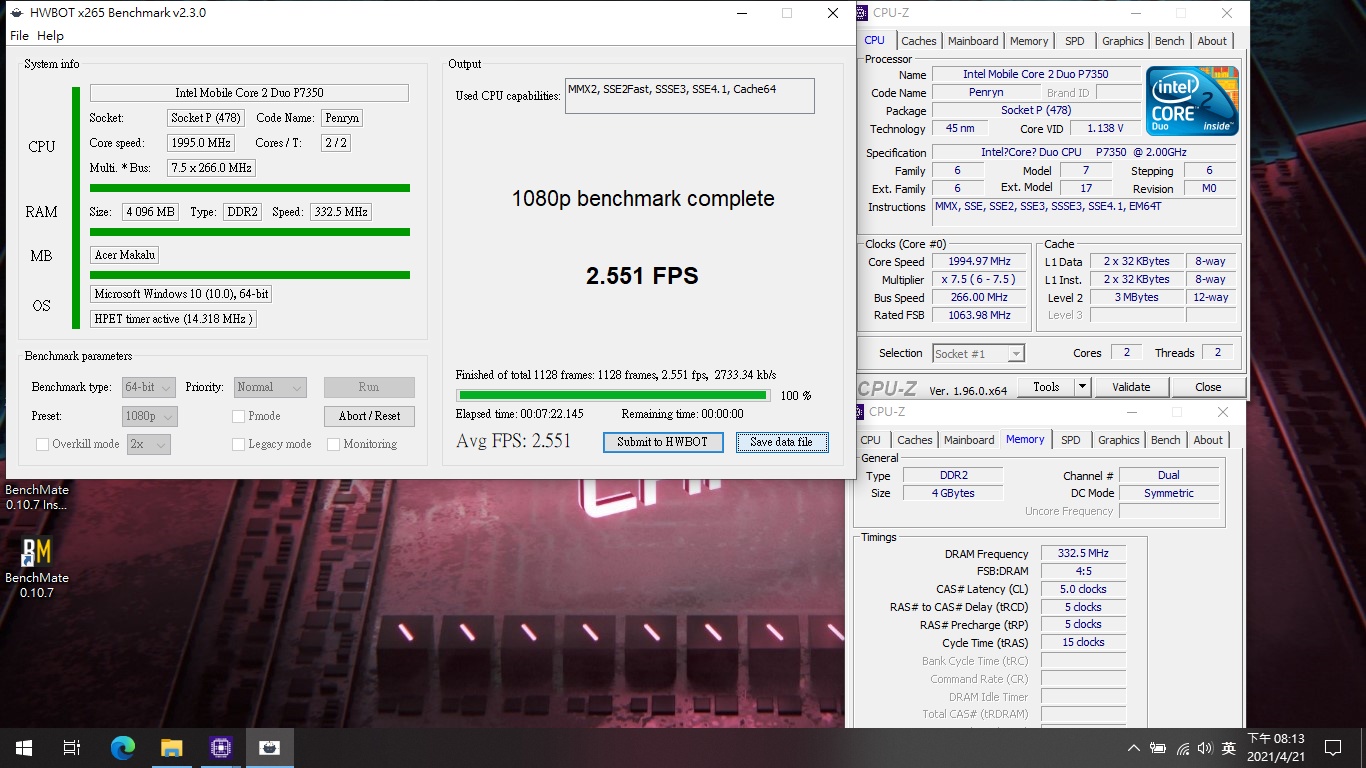Open the Socket #1 selection dropdown
1366x768 pixels.
[x=978, y=353]
